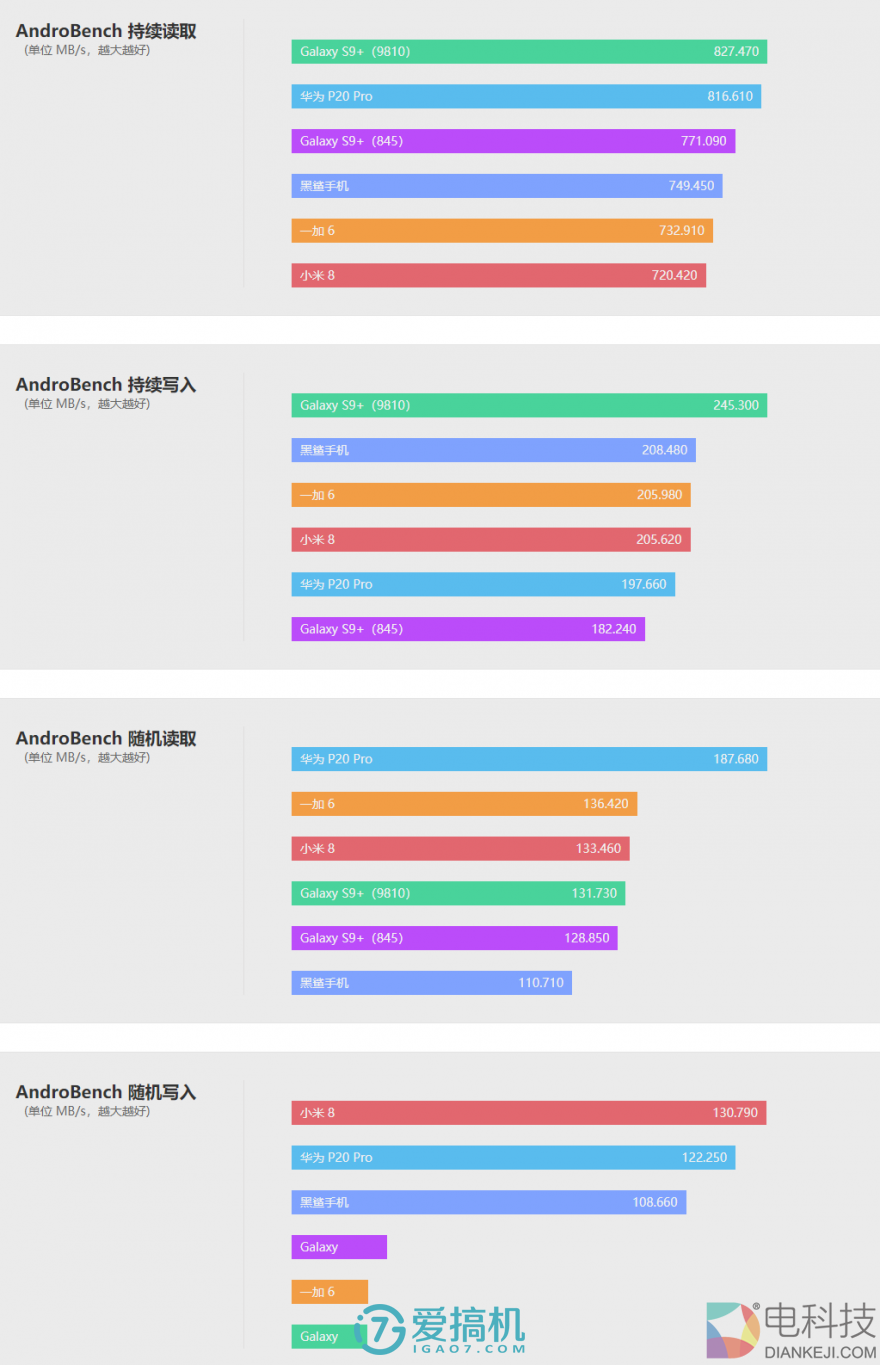Click the DIANKEJI.COM watermark text

point(820,1352)
